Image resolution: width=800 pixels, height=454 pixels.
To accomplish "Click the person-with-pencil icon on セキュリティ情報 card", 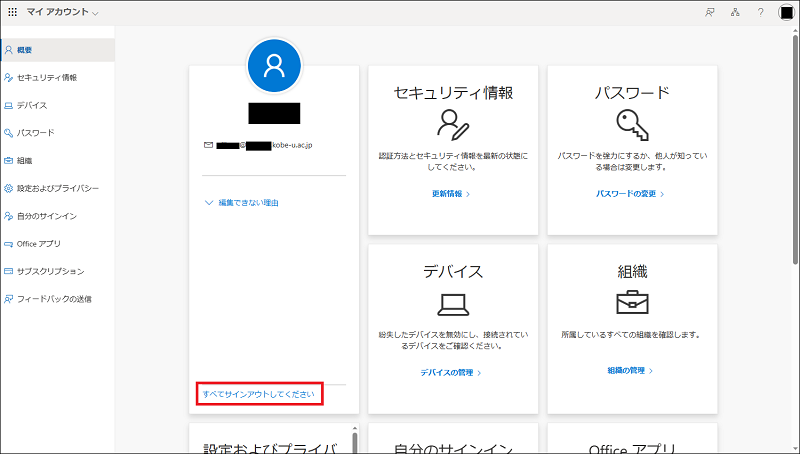I will 453,125.
